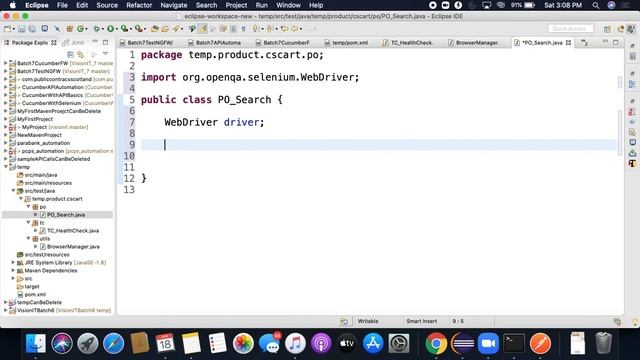Select PO_Search.java in Package Explorer

click(66, 215)
